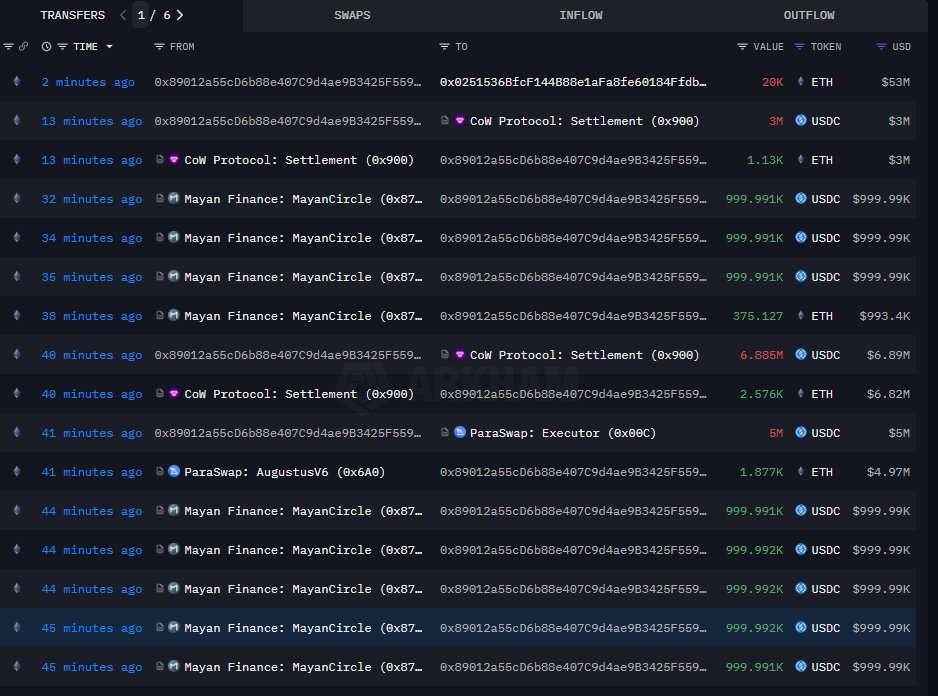
Task: Open the '38 minutes ago' transaction link
Action: coord(92,316)
